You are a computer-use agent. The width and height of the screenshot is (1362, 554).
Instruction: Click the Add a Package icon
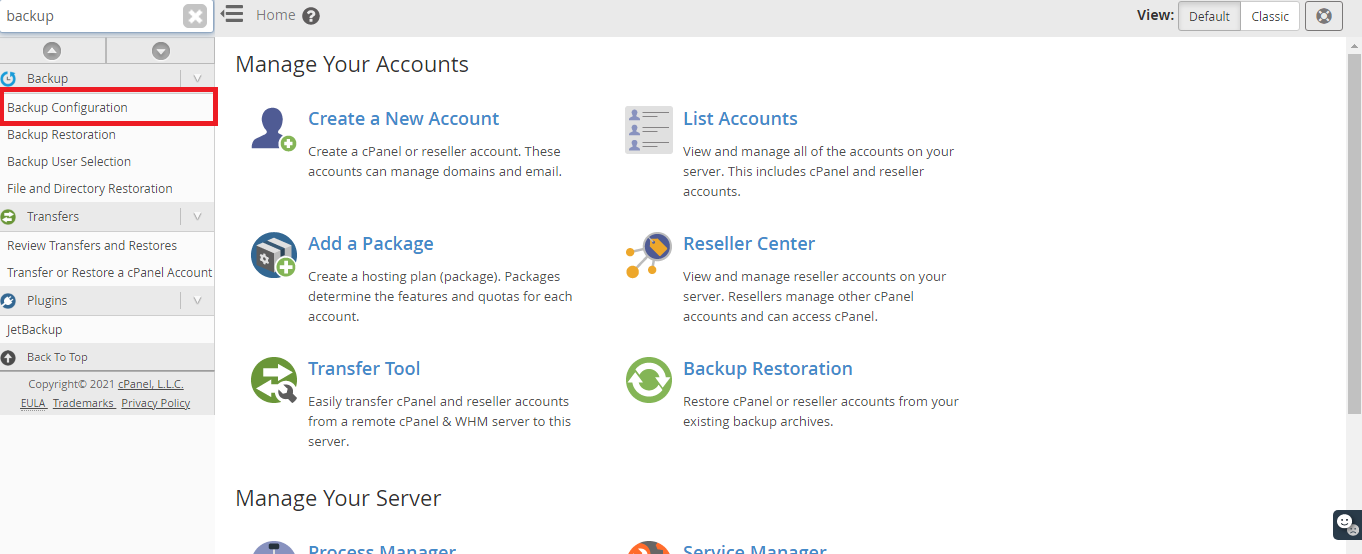click(x=273, y=254)
